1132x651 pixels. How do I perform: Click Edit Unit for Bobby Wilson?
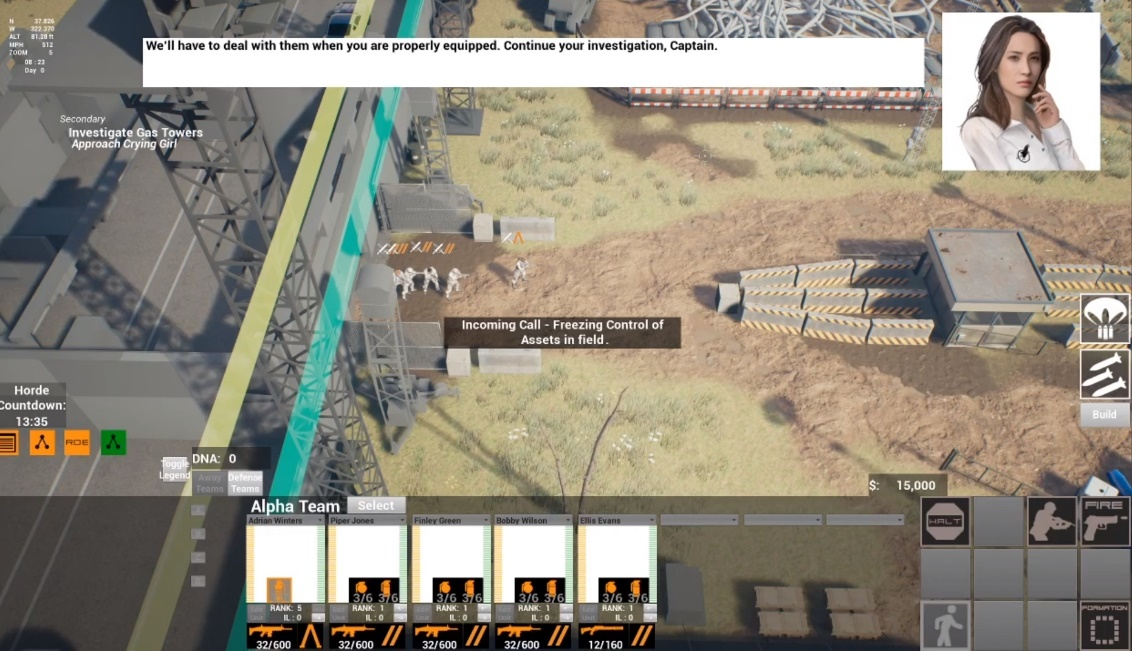click(x=505, y=613)
